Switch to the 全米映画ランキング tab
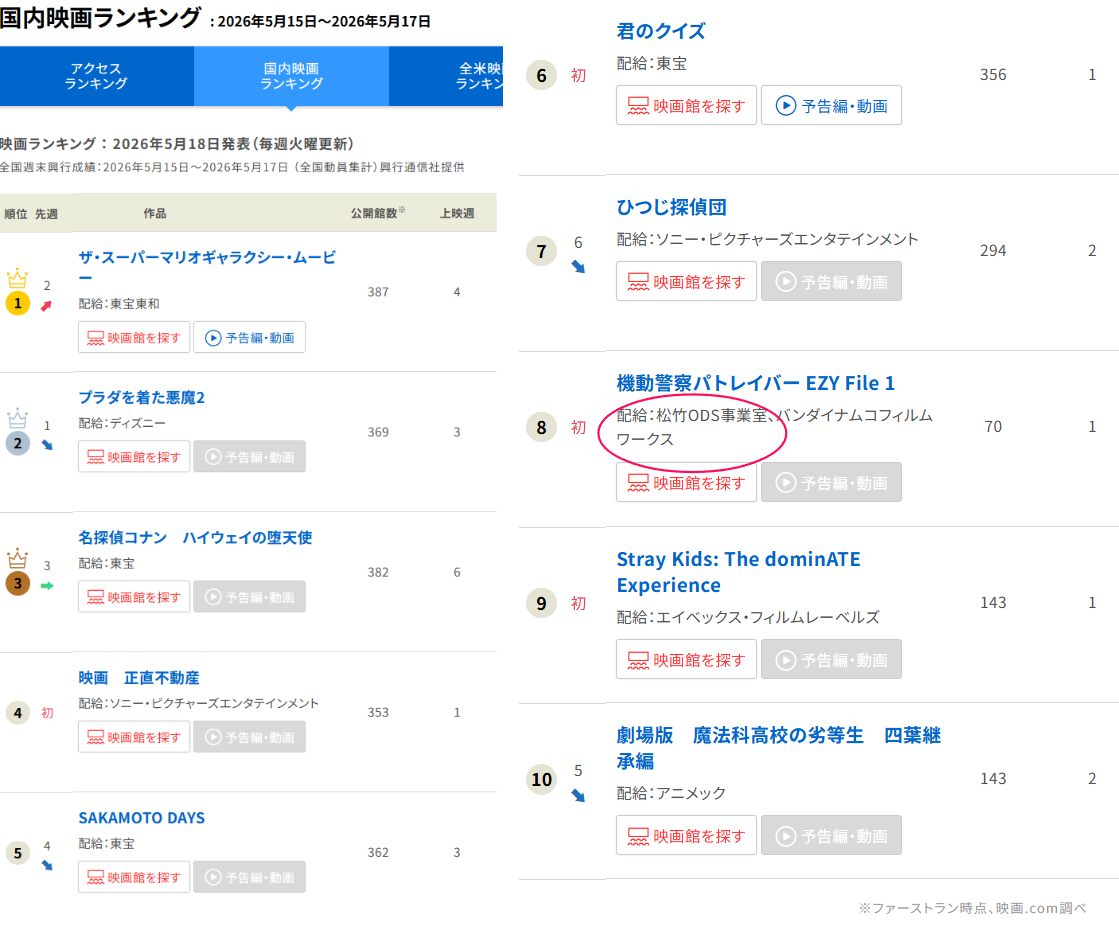The width and height of the screenshot is (1119, 925). pos(447,76)
